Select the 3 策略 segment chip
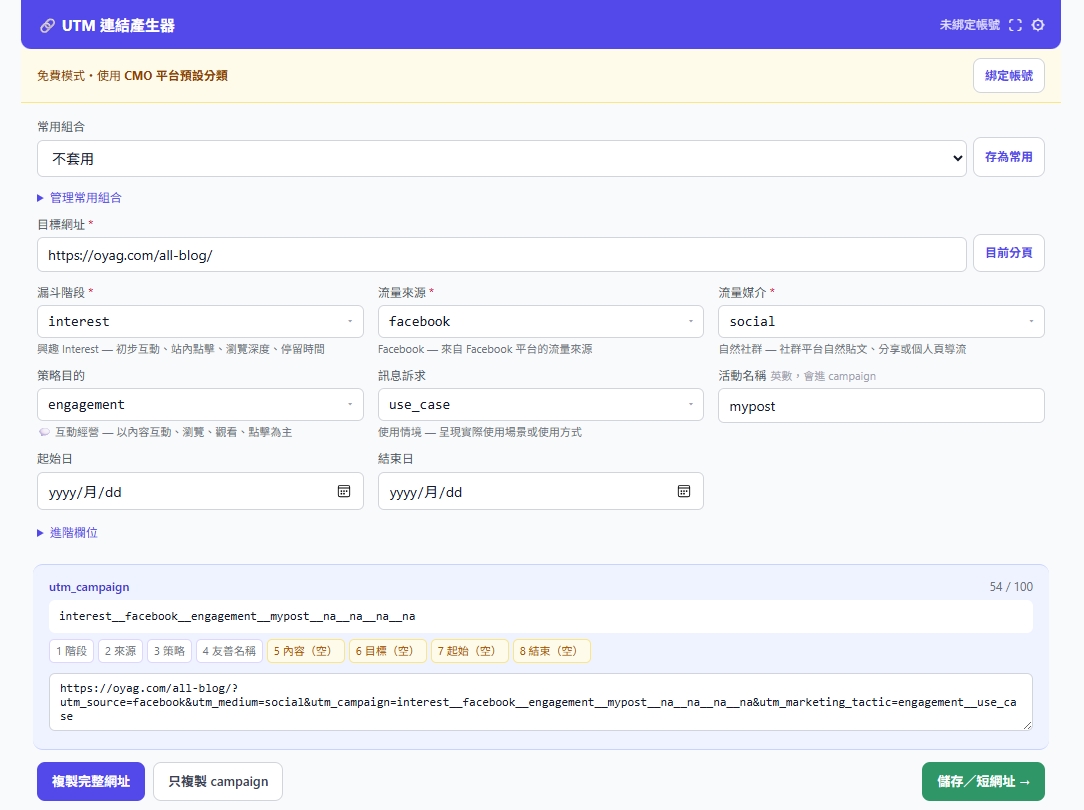 pyautogui.click(x=169, y=651)
